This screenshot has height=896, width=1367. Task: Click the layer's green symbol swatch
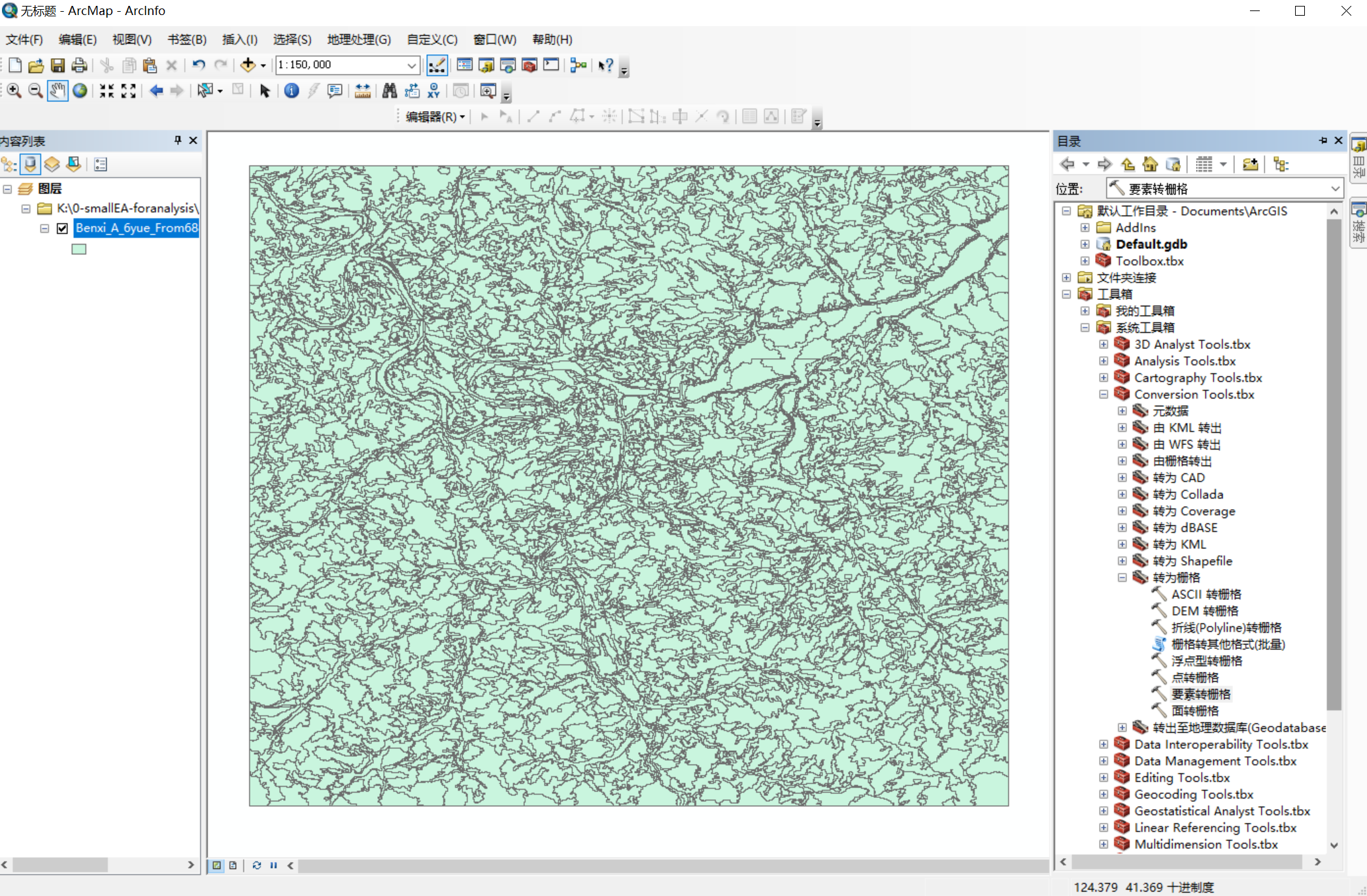click(79, 249)
